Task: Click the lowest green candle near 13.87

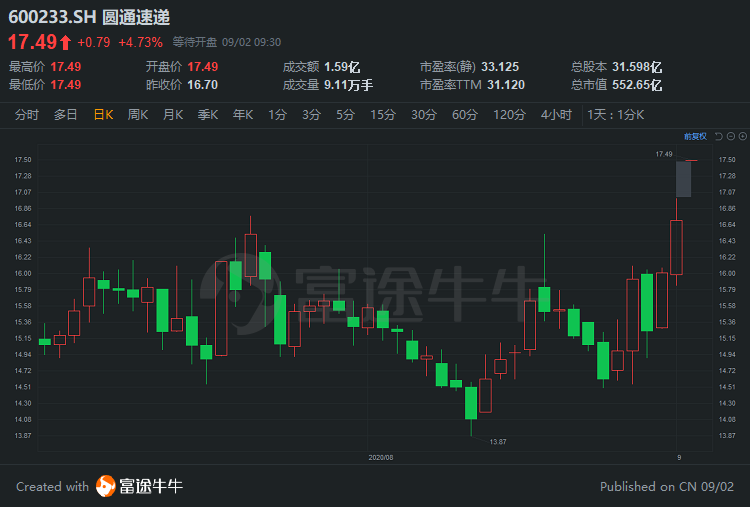Action: (471, 403)
